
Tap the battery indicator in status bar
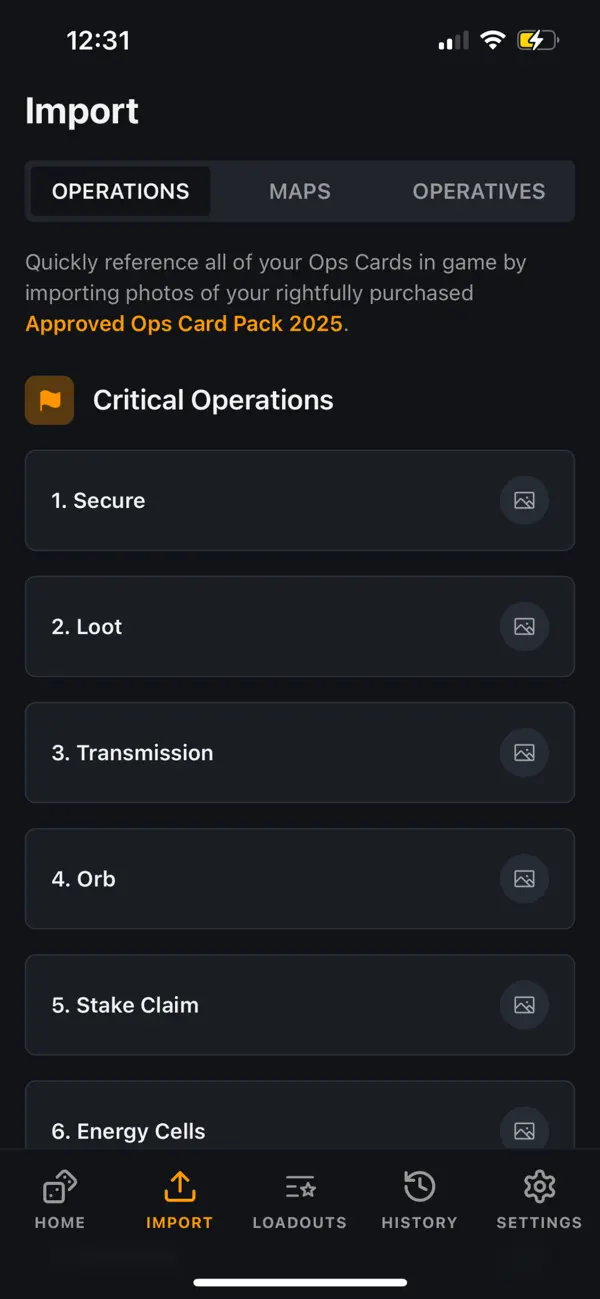pos(537,41)
